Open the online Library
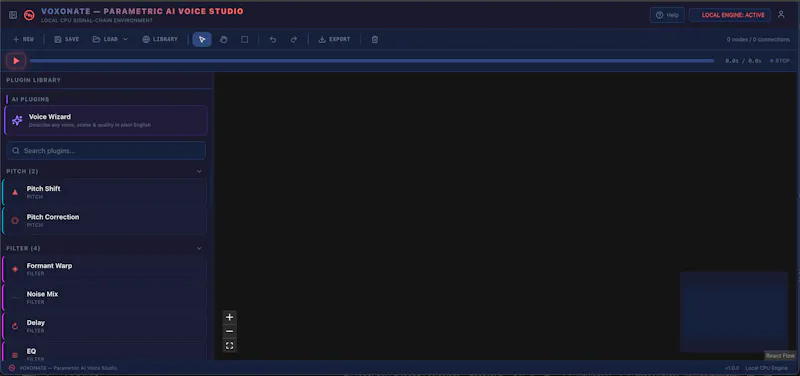 click(160, 39)
